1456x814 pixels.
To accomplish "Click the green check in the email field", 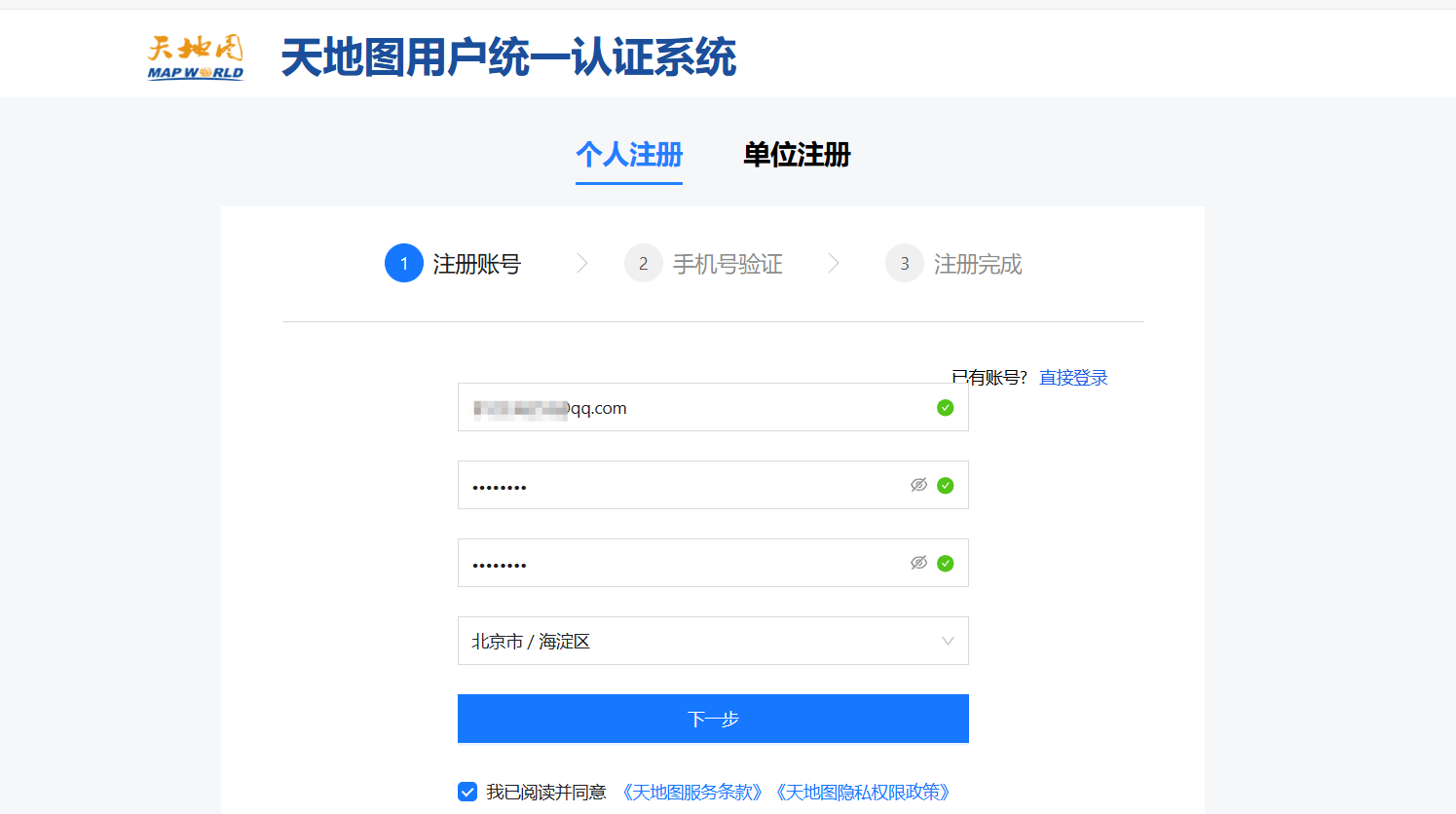I will point(945,408).
